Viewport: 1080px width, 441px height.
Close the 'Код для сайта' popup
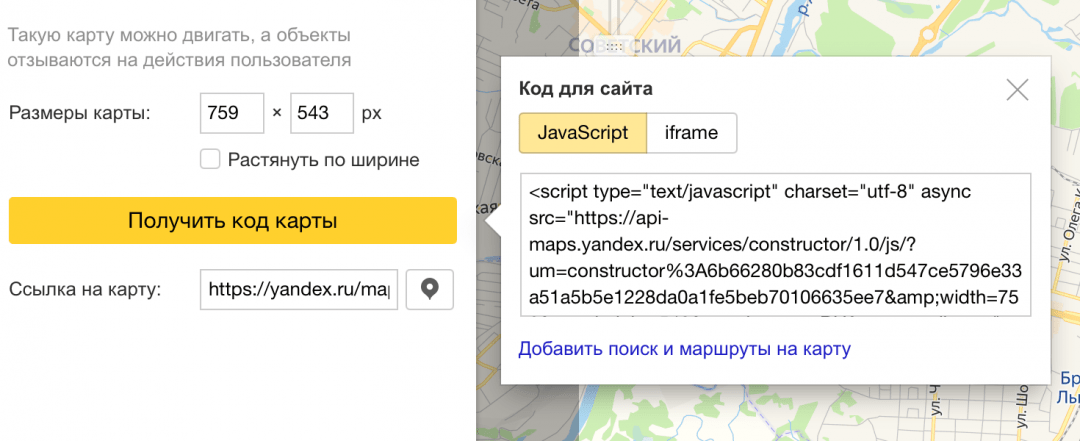pos(1017,90)
